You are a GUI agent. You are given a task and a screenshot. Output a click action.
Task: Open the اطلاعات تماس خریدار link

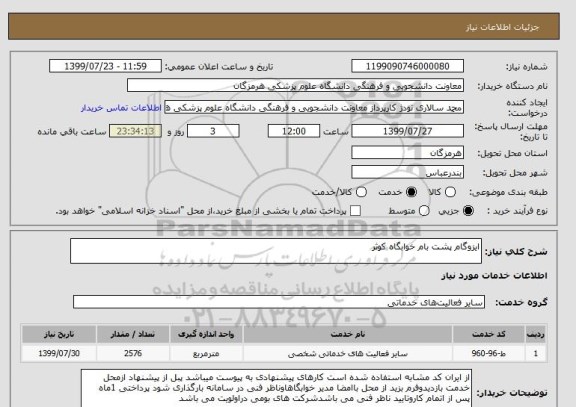(121, 108)
